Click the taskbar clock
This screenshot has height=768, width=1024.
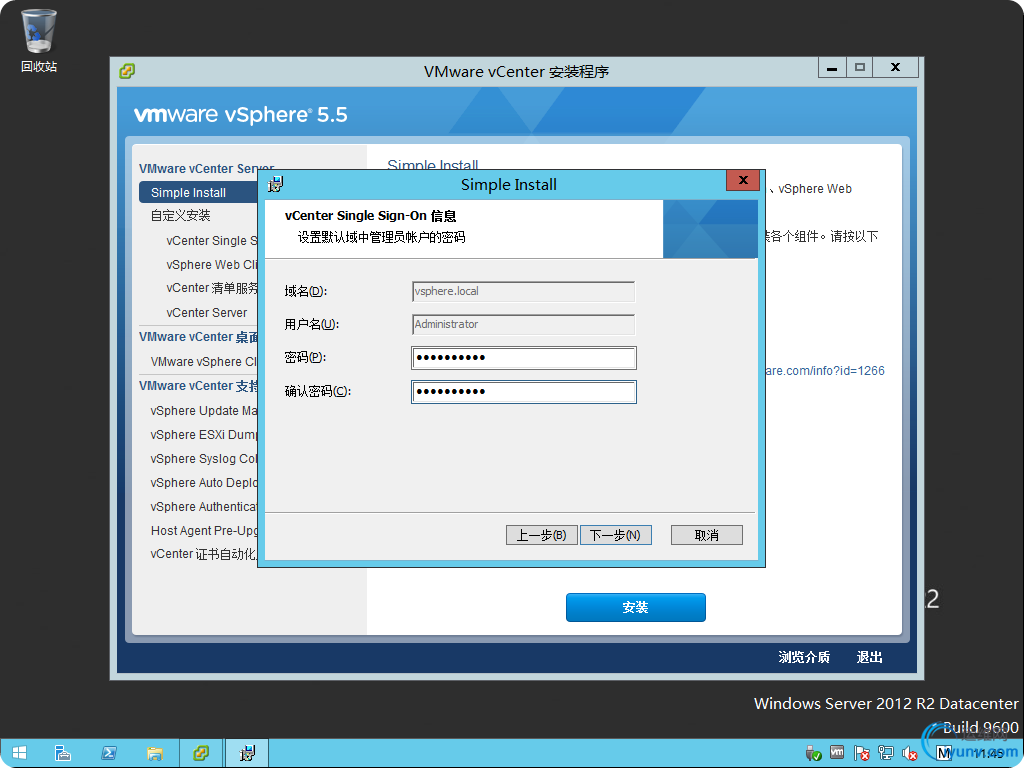click(990, 754)
